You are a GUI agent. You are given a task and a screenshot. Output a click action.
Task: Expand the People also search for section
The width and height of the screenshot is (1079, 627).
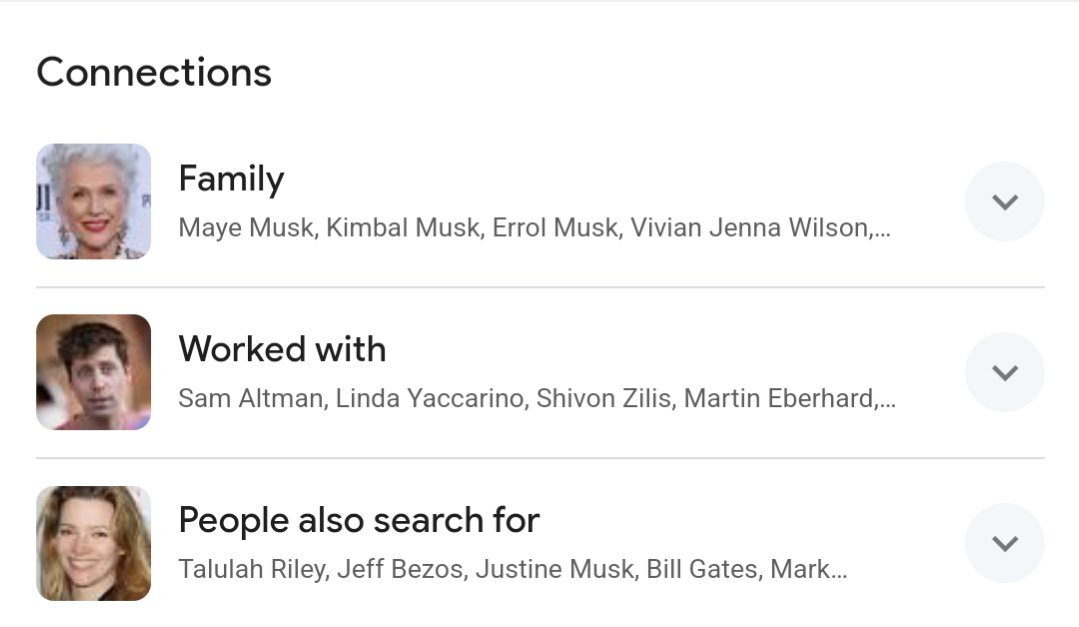pyautogui.click(x=1004, y=542)
